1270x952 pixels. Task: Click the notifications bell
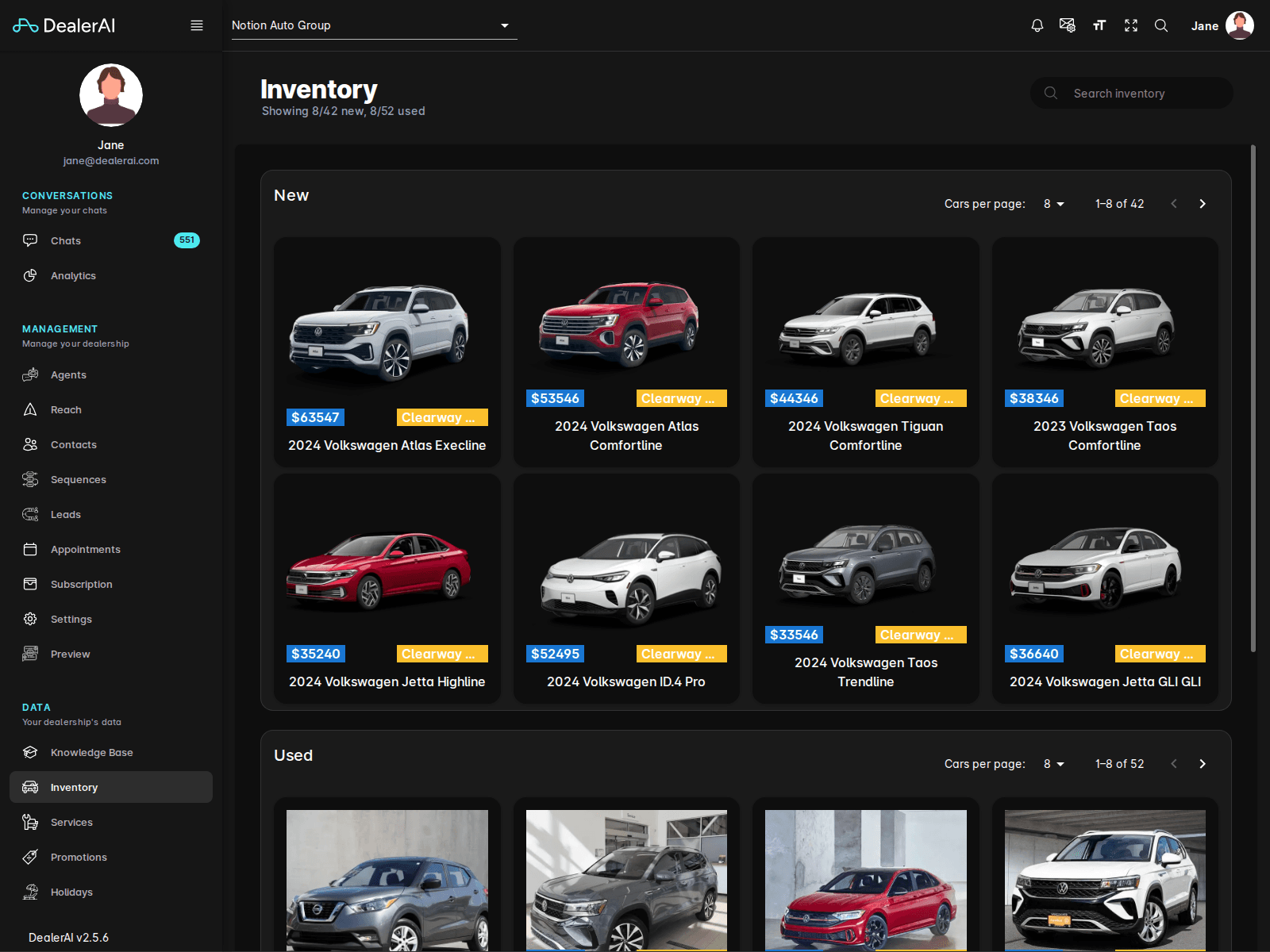pos(1037,25)
